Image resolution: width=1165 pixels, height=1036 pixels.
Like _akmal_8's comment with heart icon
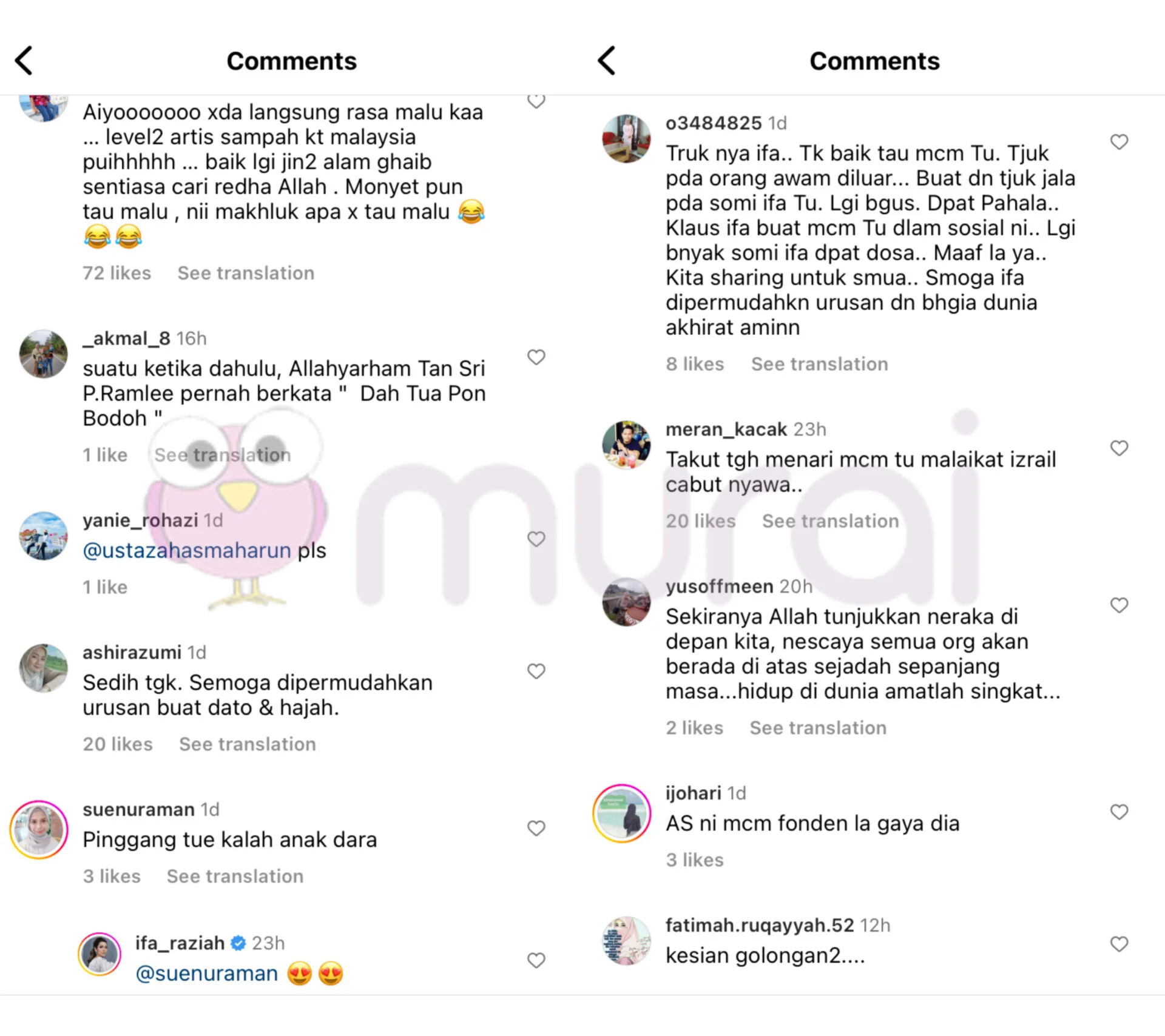tap(536, 357)
